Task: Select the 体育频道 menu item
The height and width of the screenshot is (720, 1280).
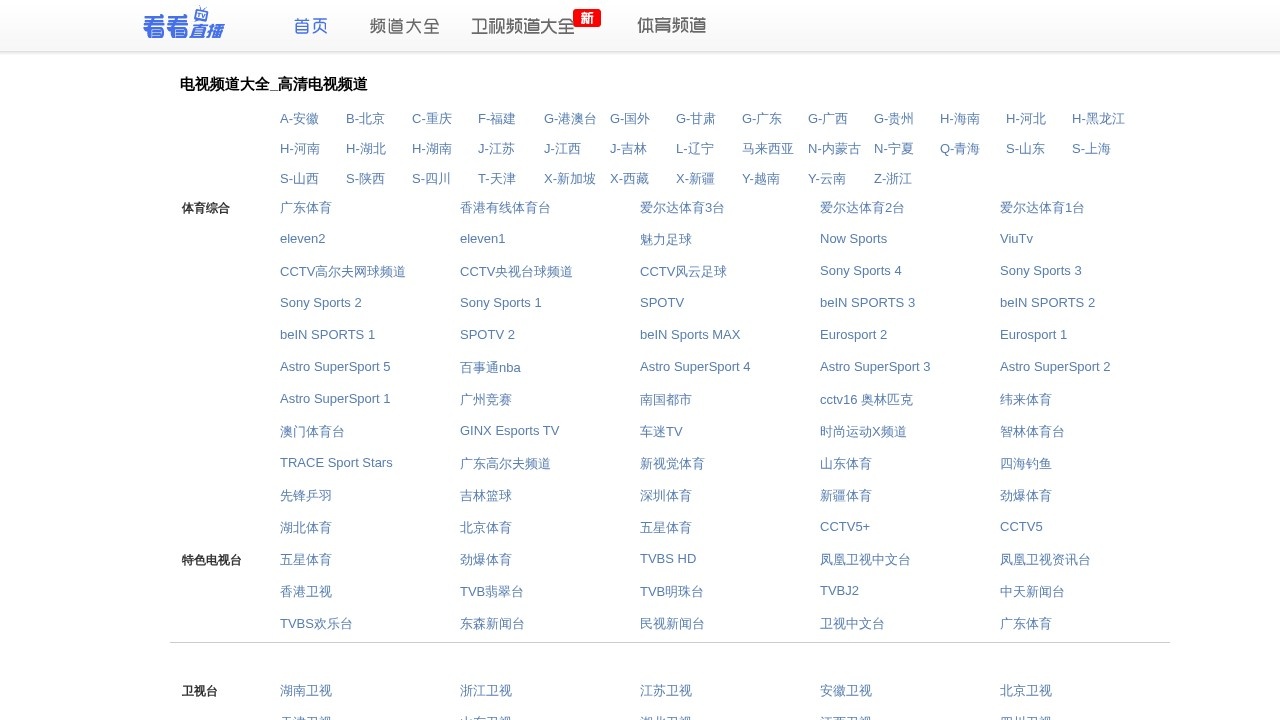Action: 671,26
